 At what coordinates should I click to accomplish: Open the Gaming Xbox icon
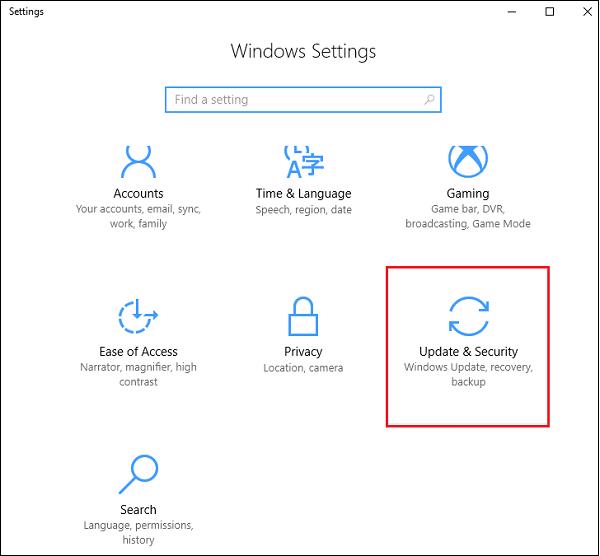click(468, 162)
